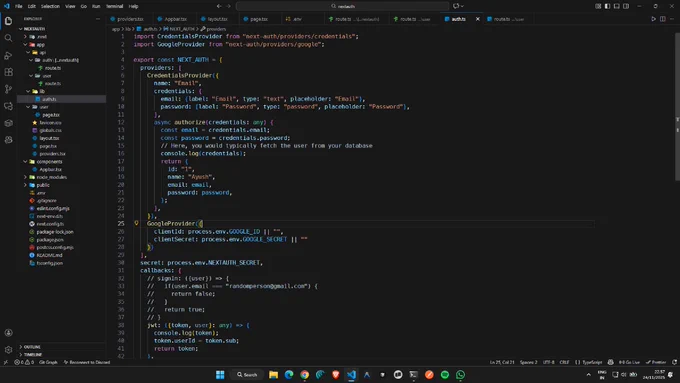Close the auth.ts tab
680x383 pixels.
[478, 19]
